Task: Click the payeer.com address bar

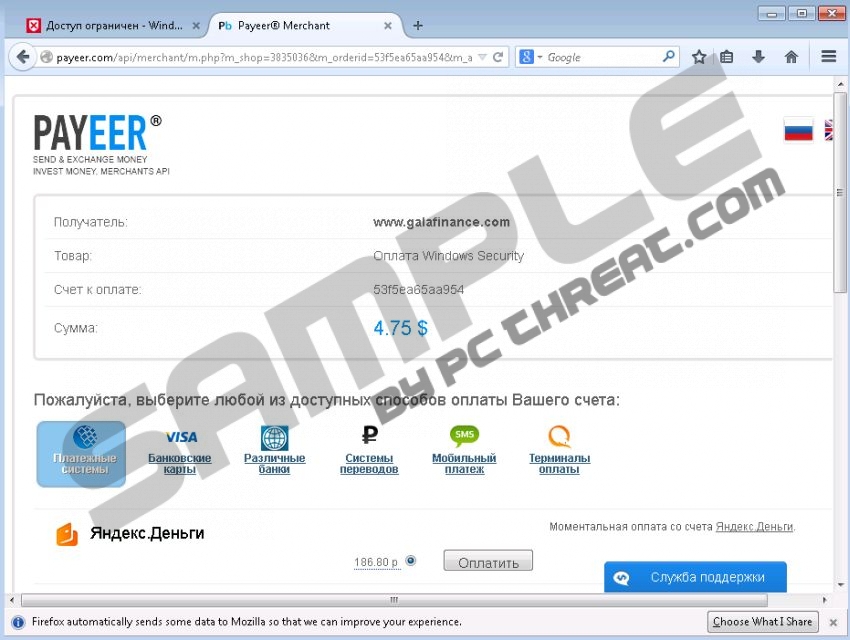Action: [x=264, y=57]
